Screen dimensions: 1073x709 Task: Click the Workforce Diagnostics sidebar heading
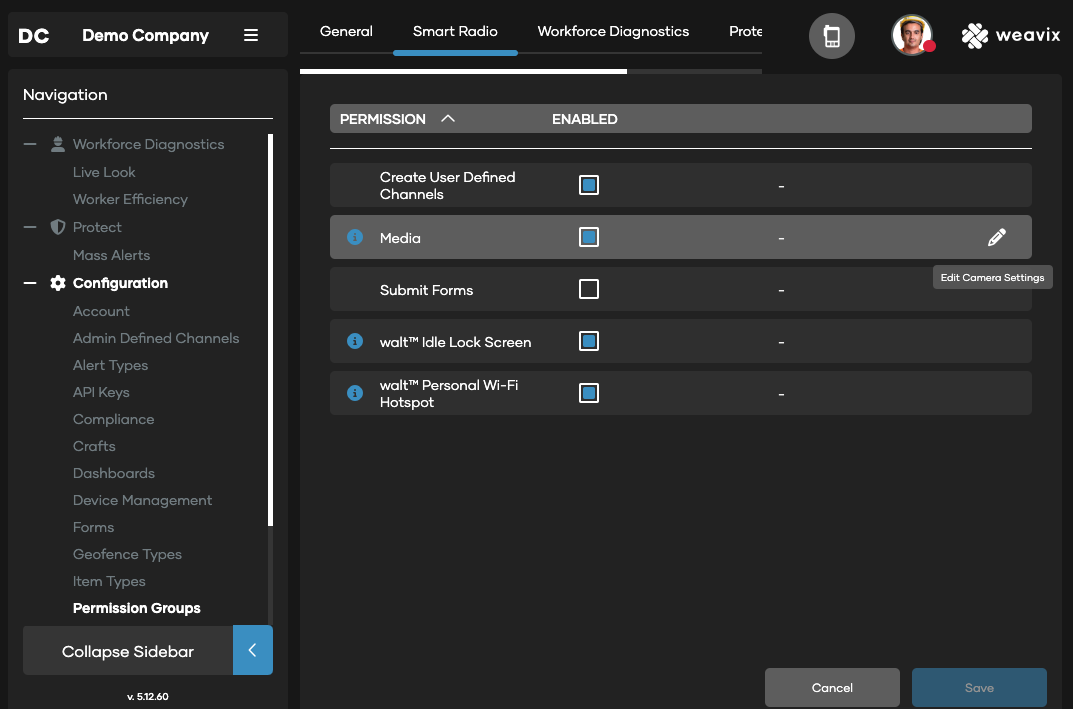(148, 144)
